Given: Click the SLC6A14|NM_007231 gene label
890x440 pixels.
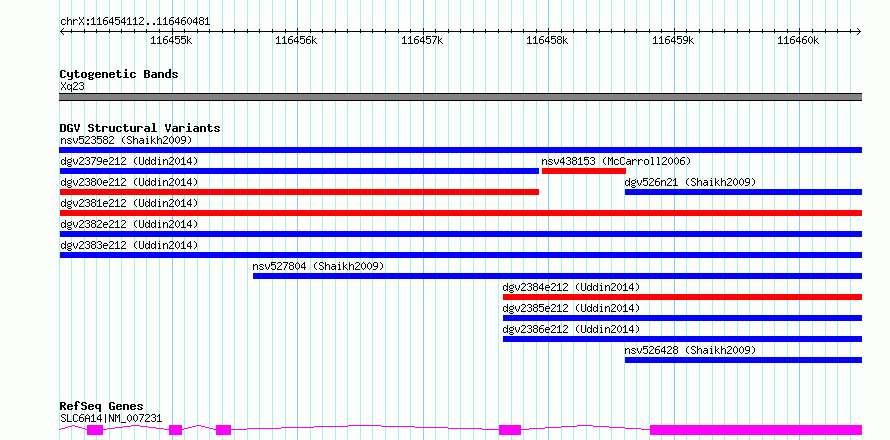Looking at the screenshot, I should pyautogui.click(x=111, y=418).
